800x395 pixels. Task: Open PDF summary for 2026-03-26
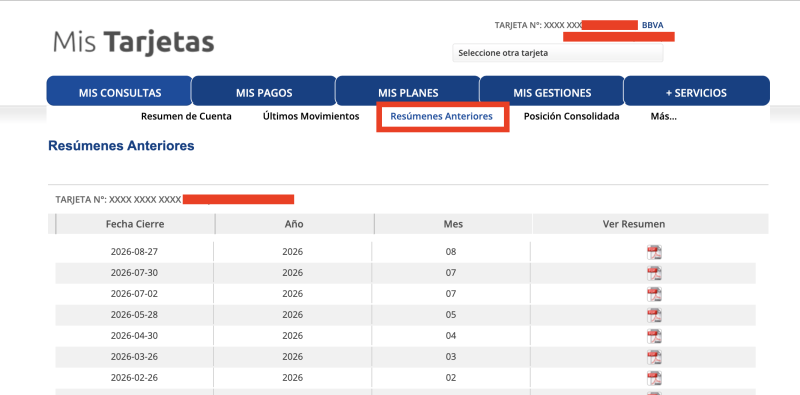point(654,357)
